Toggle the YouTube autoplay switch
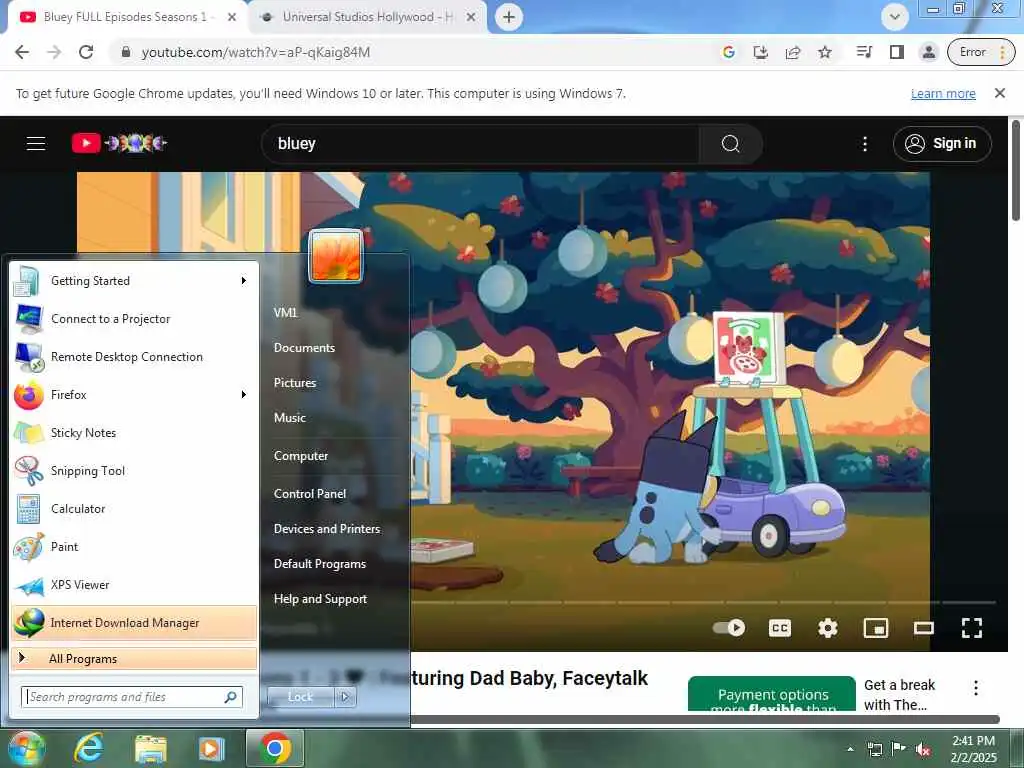The image size is (1024, 768). click(728, 628)
